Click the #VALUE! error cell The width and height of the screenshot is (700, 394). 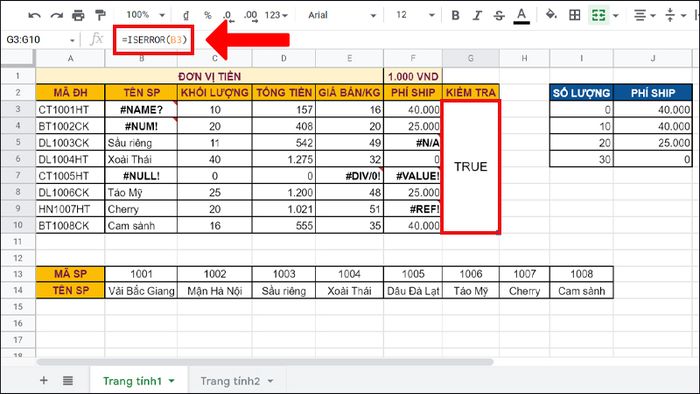(x=413, y=176)
